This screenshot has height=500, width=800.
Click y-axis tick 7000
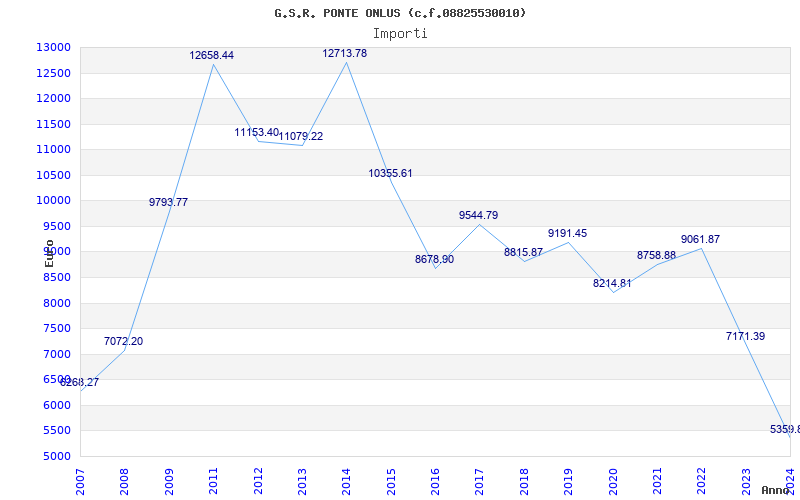click(x=56, y=354)
